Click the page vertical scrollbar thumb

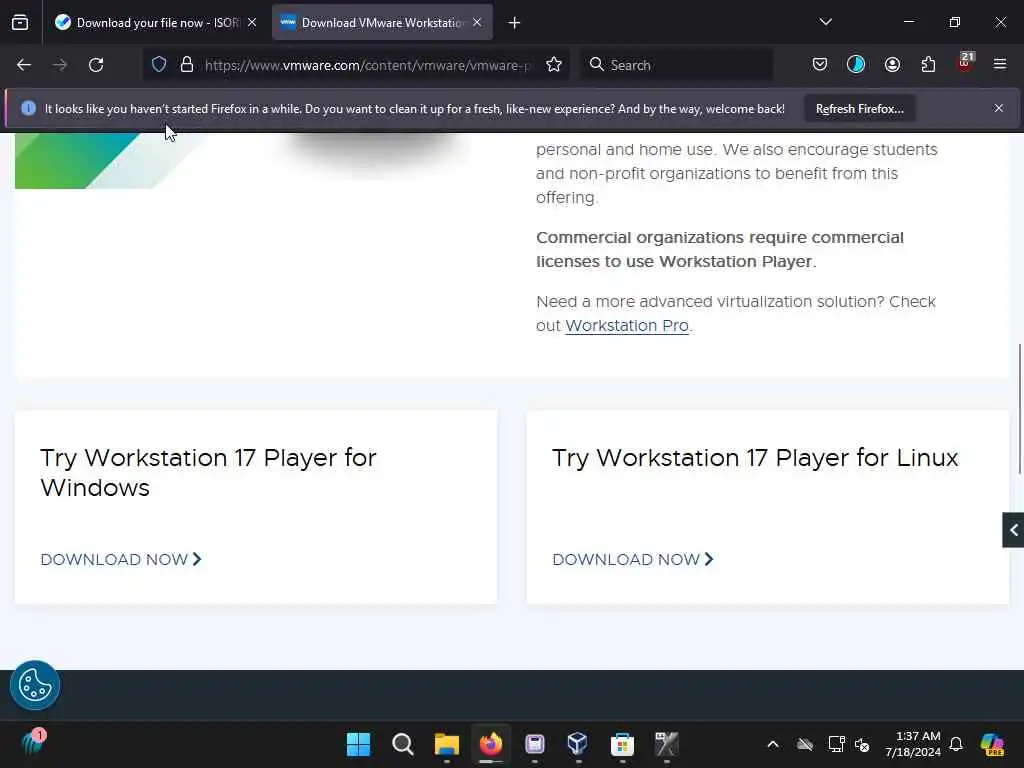pyautogui.click(x=1020, y=409)
